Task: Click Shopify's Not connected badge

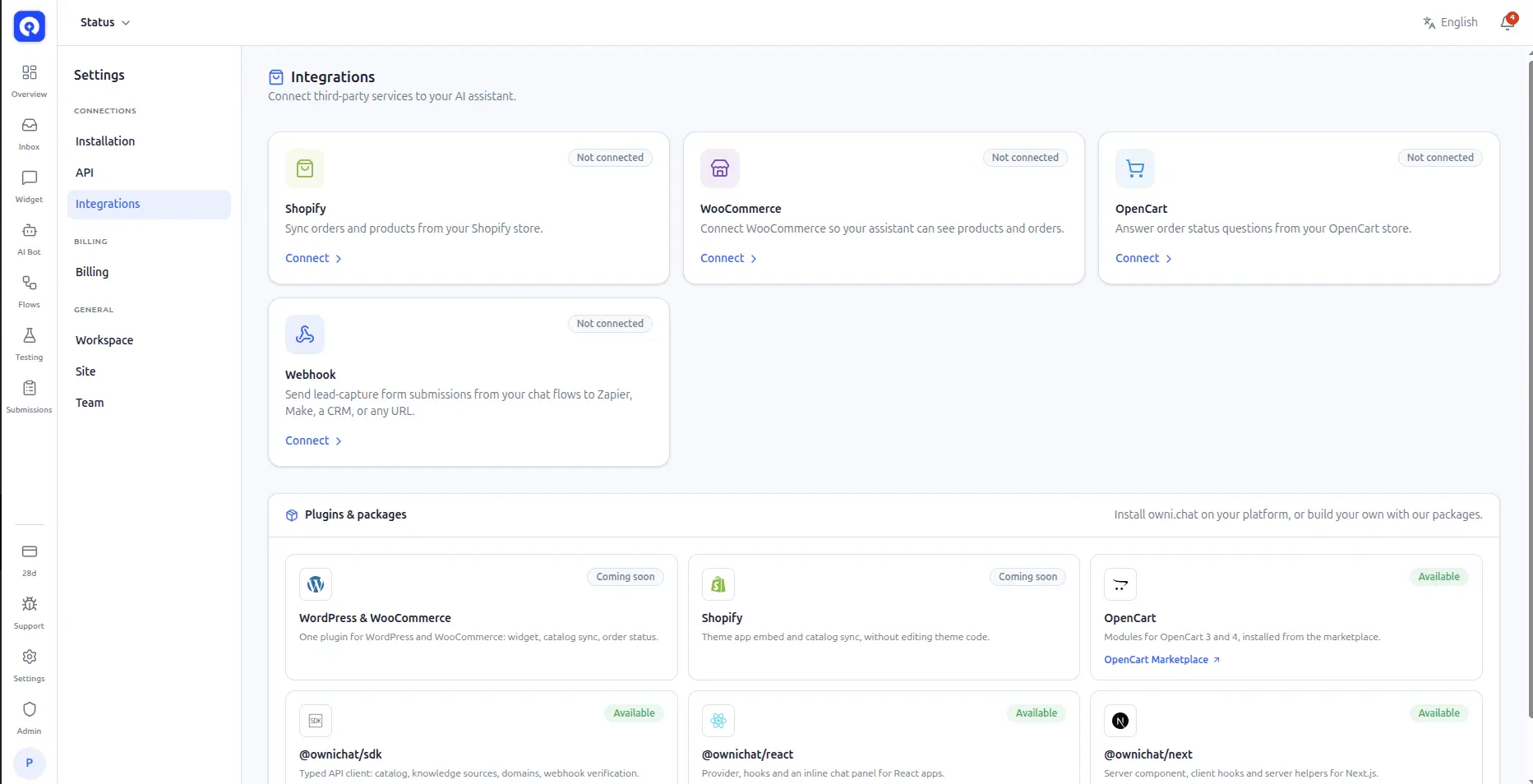Action: (x=610, y=158)
